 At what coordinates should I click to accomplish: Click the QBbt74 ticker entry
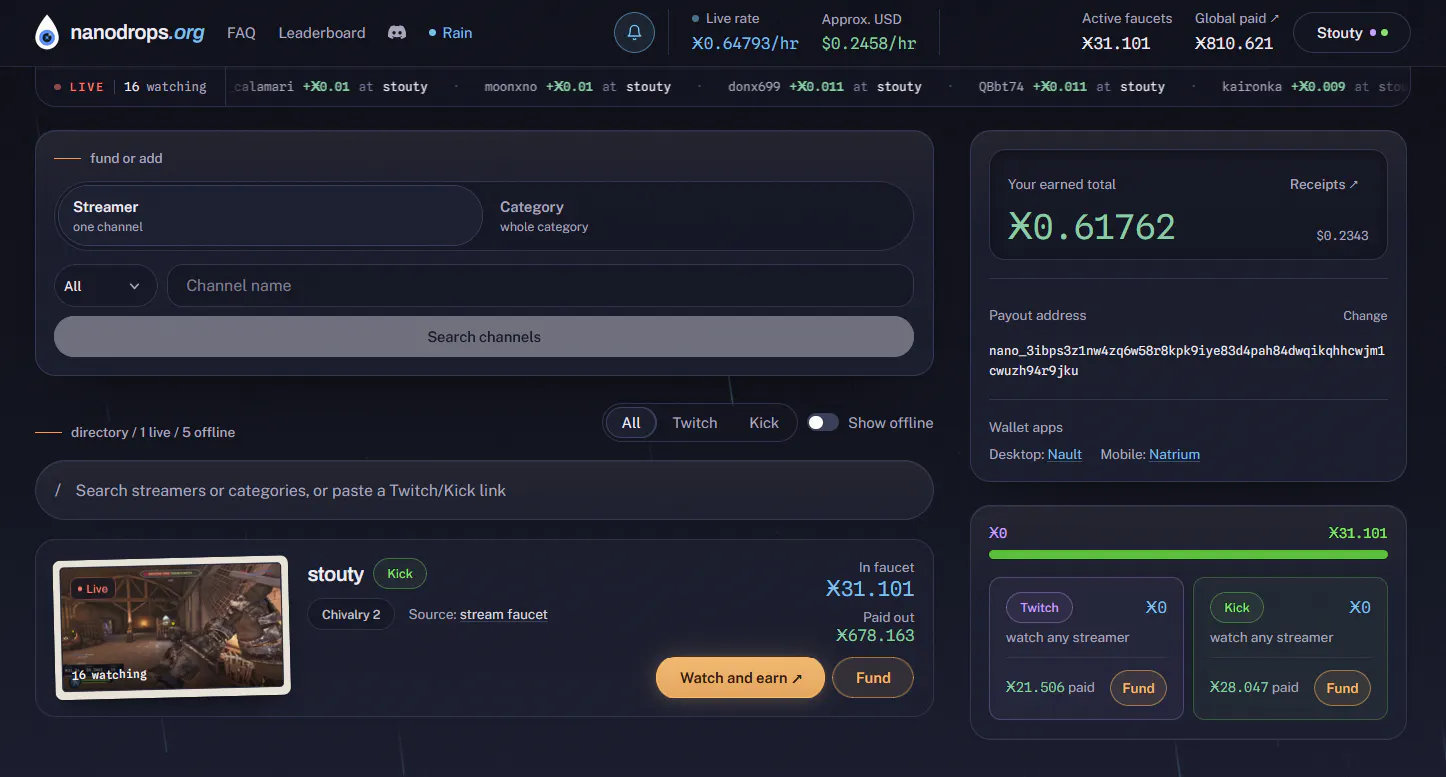click(x=1072, y=87)
